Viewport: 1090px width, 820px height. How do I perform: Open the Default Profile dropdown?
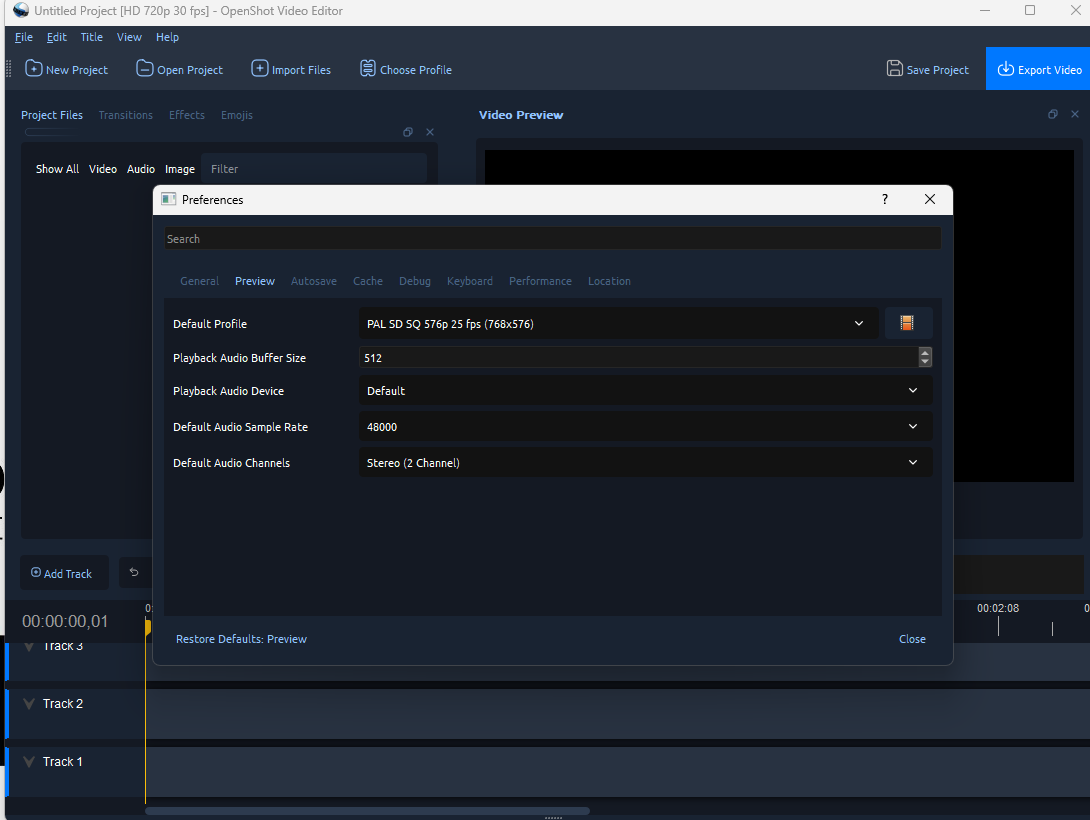619,323
